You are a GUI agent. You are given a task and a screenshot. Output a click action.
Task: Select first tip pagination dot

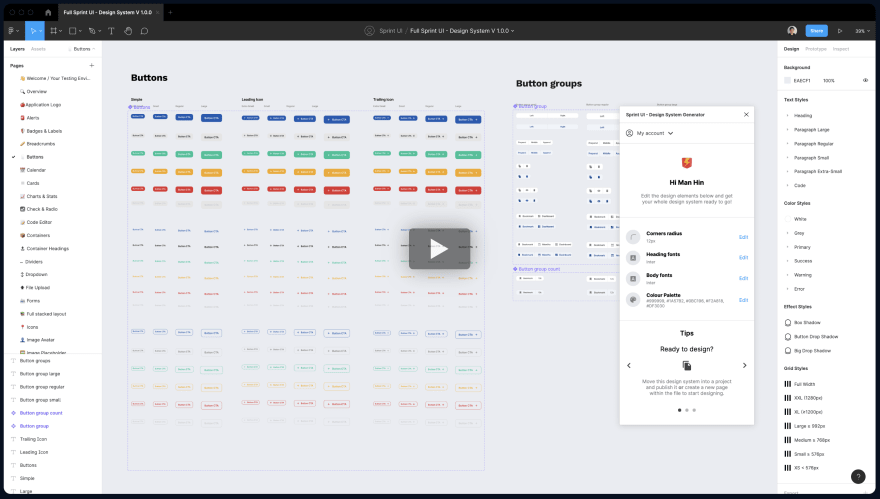point(680,410)
